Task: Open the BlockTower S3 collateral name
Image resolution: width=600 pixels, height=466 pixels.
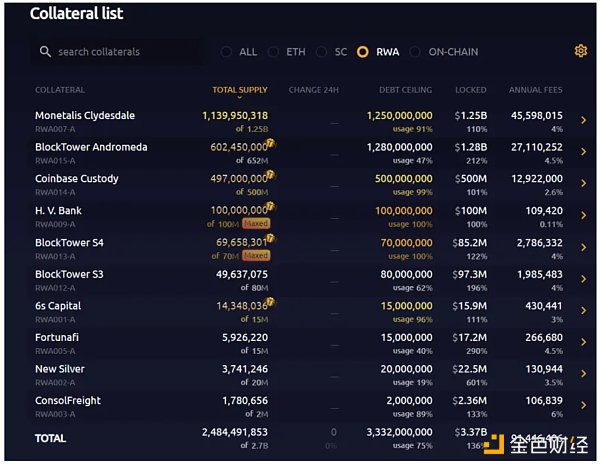Action: tap(69, 274)
